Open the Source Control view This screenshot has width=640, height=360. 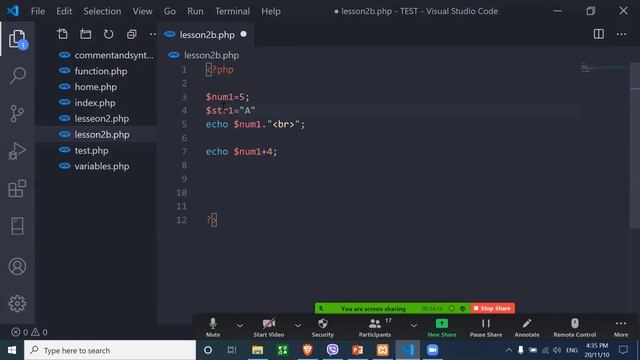click(x=17, y=113)
